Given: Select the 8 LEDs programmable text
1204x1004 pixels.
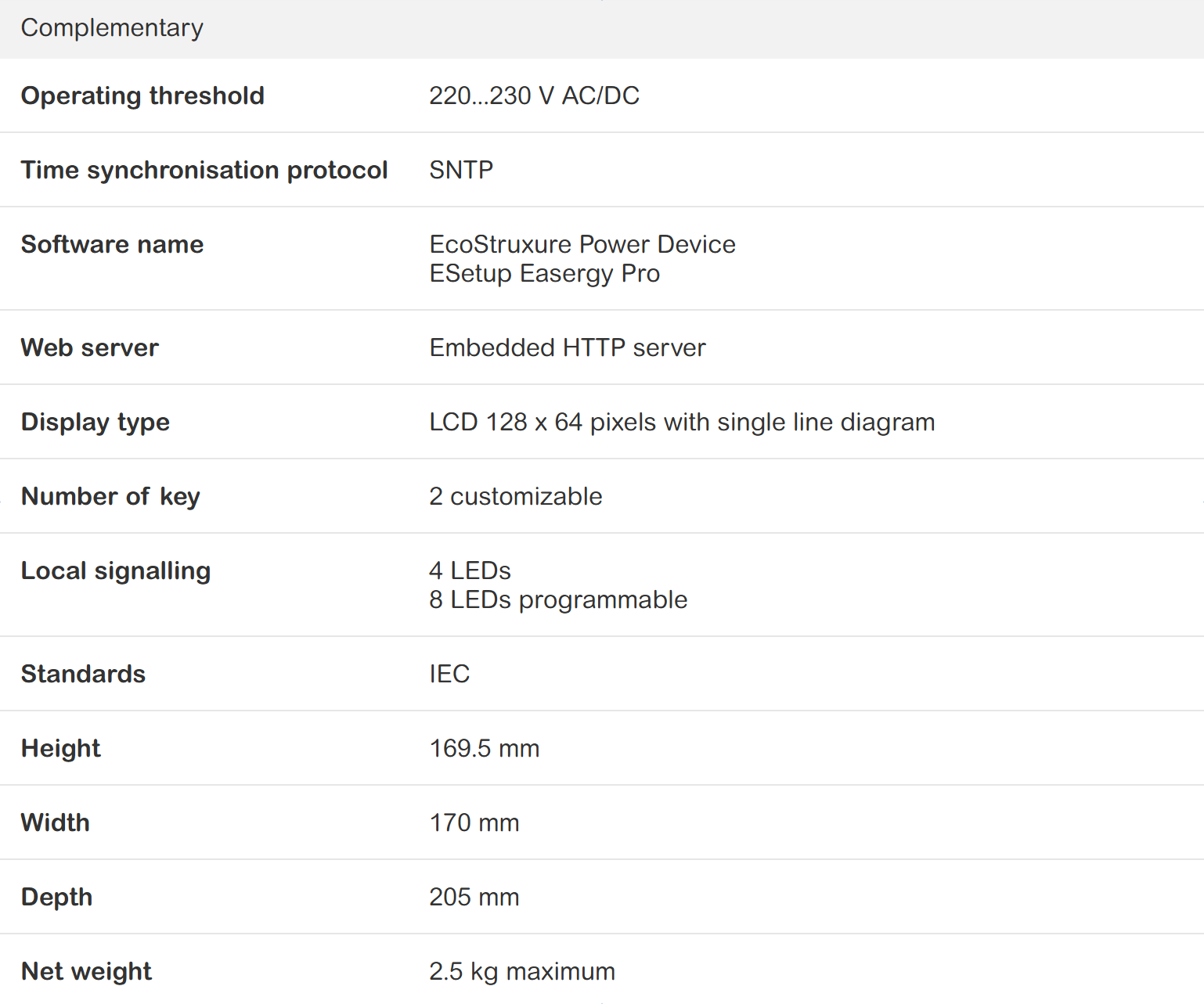Looking at the screenshot, I should pyautogui.click(x=558, y=600).
